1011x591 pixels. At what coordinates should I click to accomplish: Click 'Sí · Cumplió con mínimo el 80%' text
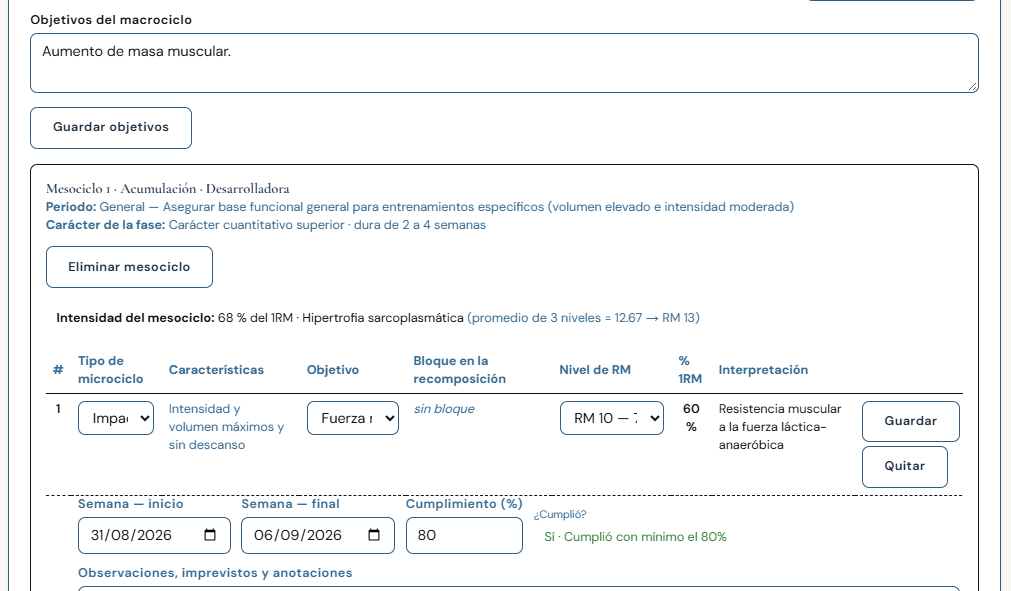click(635, 537)
